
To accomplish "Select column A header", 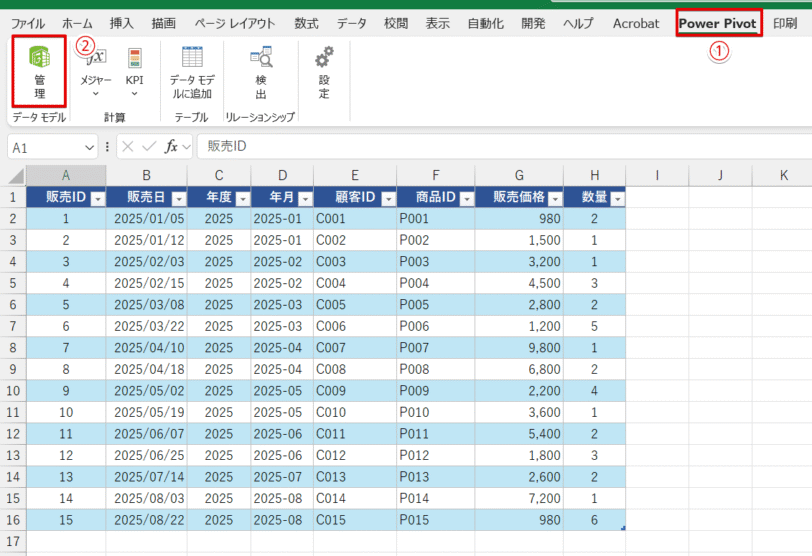I will pos(66,175).
